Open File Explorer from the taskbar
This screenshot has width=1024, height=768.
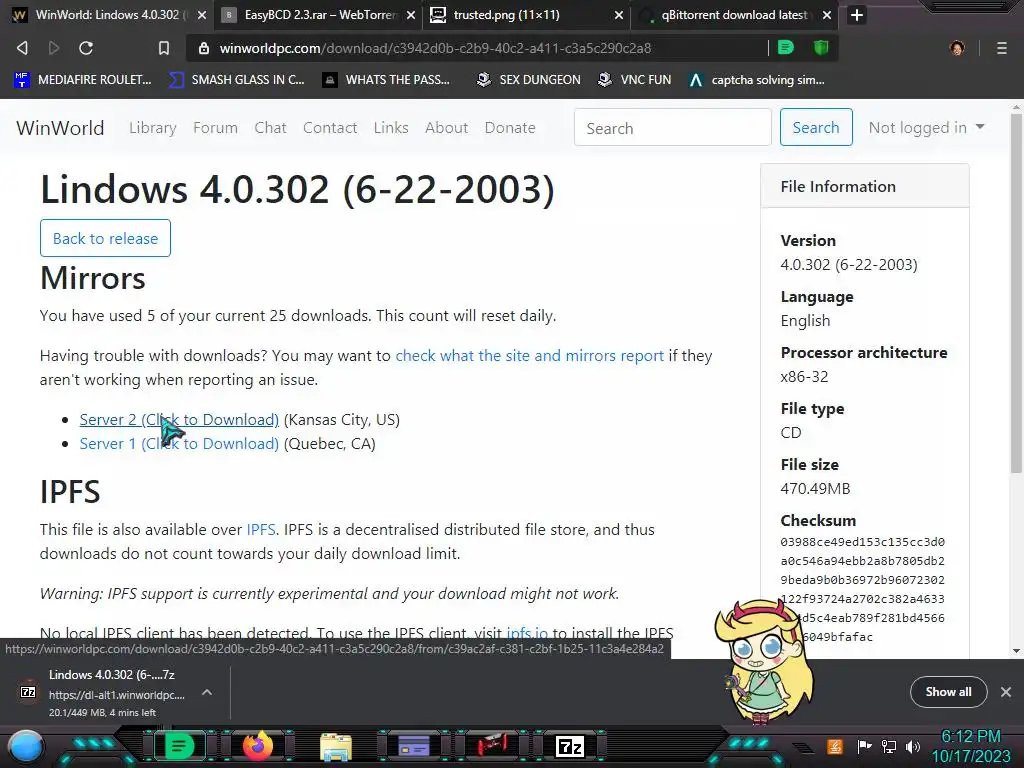[336, 747]
